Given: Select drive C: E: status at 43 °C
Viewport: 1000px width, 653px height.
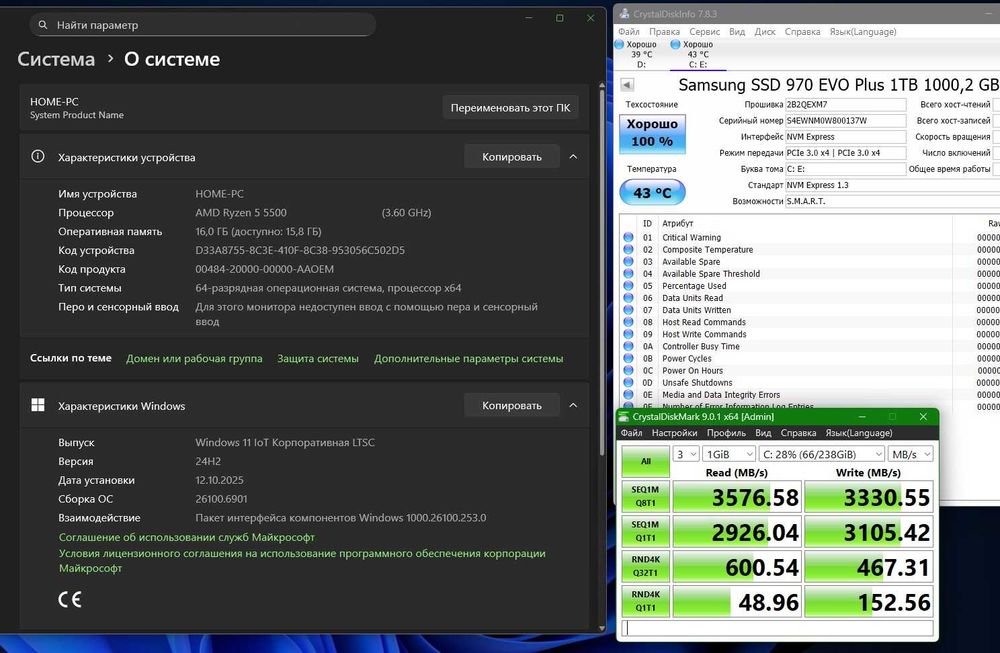Looking at the screenshot, I should 698,54.
